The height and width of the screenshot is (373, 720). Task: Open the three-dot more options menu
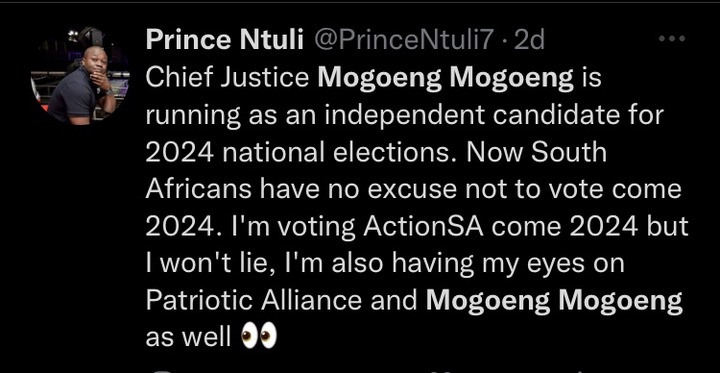click(x=672, y=40)
